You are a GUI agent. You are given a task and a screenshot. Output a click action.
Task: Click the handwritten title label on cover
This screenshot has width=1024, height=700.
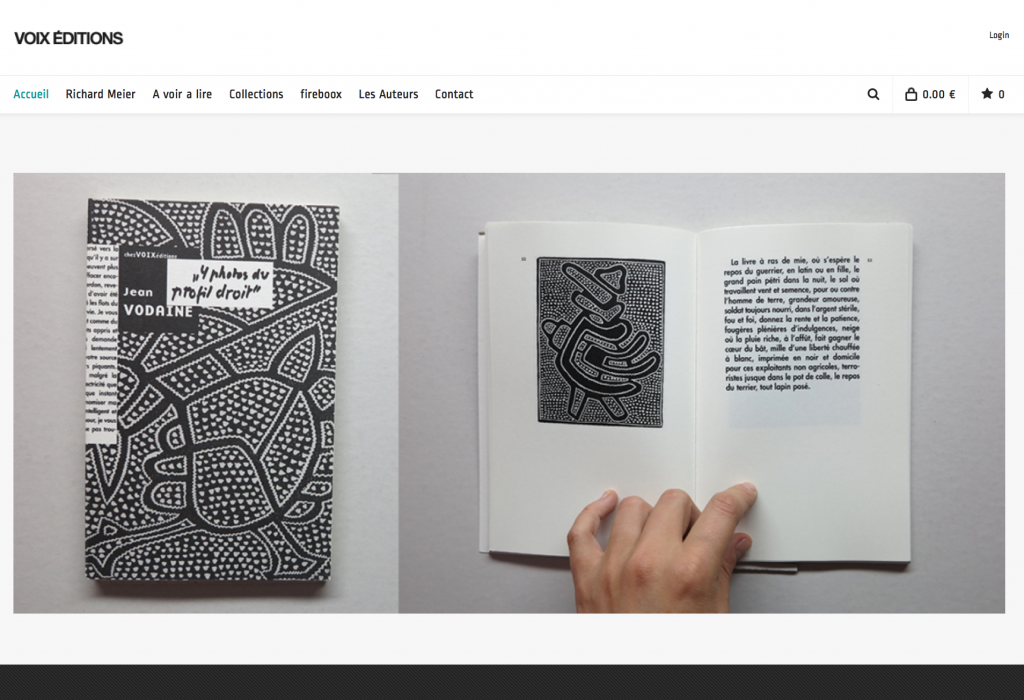[219, 283]
